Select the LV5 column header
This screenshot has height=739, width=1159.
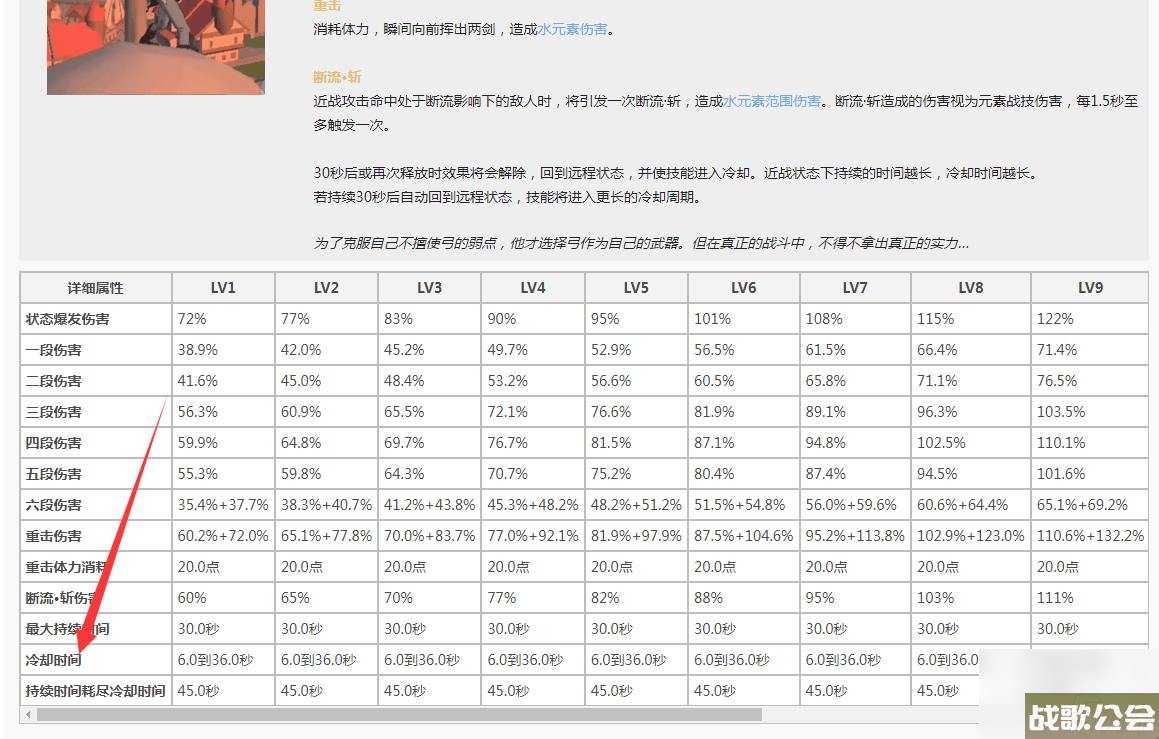[636, 287]
